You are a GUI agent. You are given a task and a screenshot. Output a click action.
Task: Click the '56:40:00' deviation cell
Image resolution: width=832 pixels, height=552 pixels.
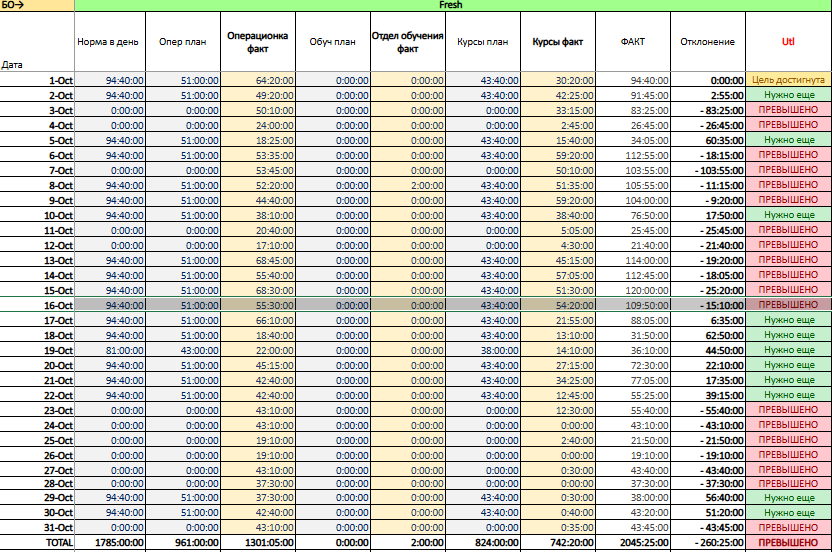[708, 497]
